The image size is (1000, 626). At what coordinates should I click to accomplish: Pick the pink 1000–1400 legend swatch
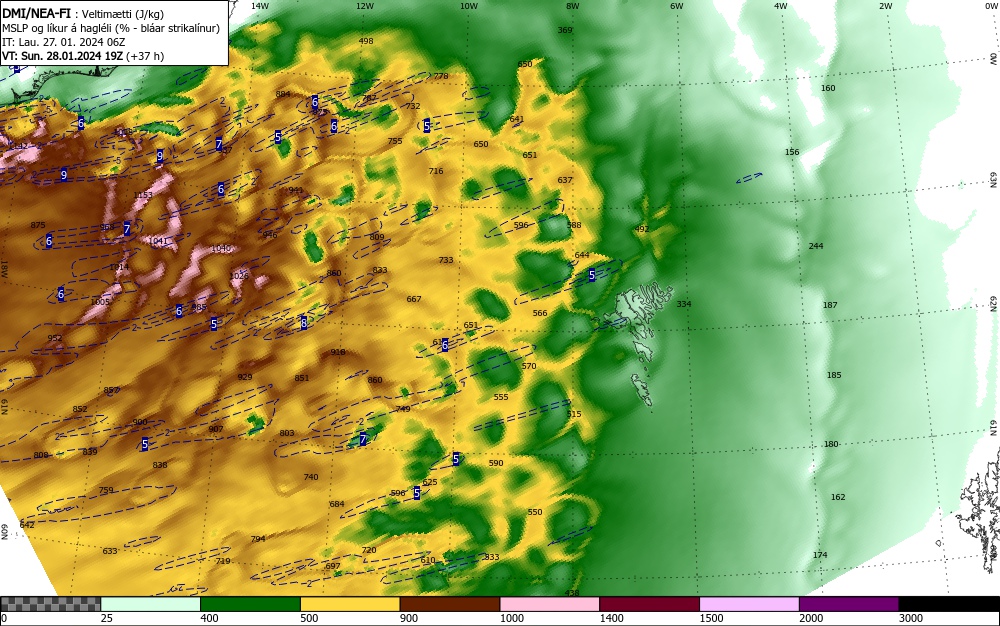(x=550, y=604)
